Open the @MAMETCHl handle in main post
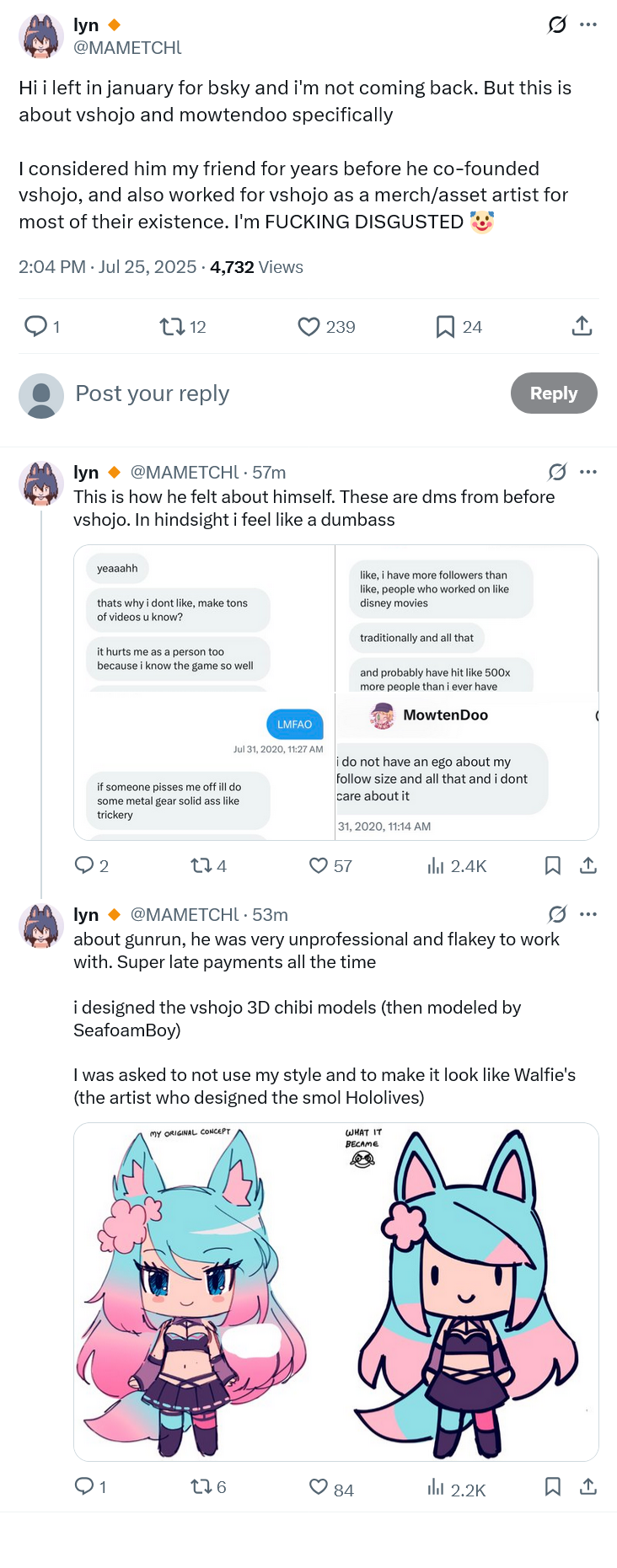This screenshot has height=1568, width=617. pyautogui.click(x=127, y=48)
